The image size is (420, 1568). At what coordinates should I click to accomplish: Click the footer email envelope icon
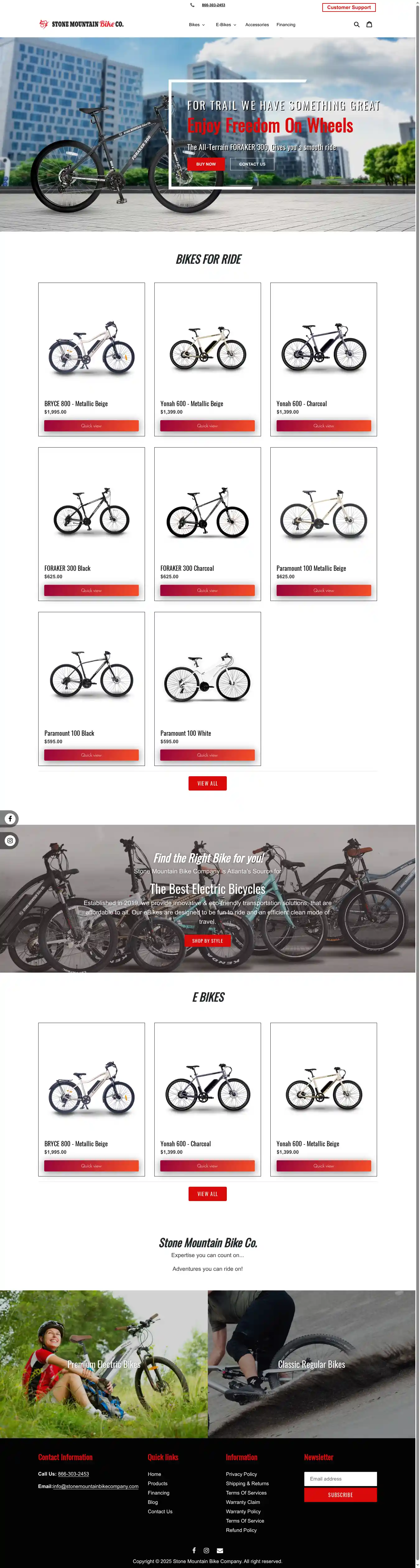(220, 1550)
